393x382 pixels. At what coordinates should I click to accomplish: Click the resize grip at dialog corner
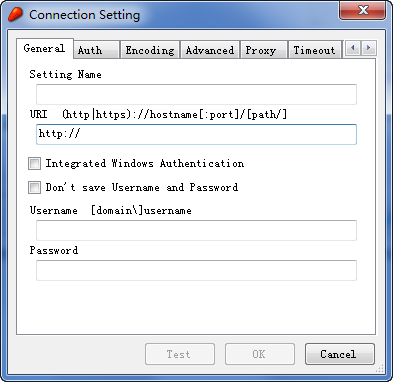380,368
